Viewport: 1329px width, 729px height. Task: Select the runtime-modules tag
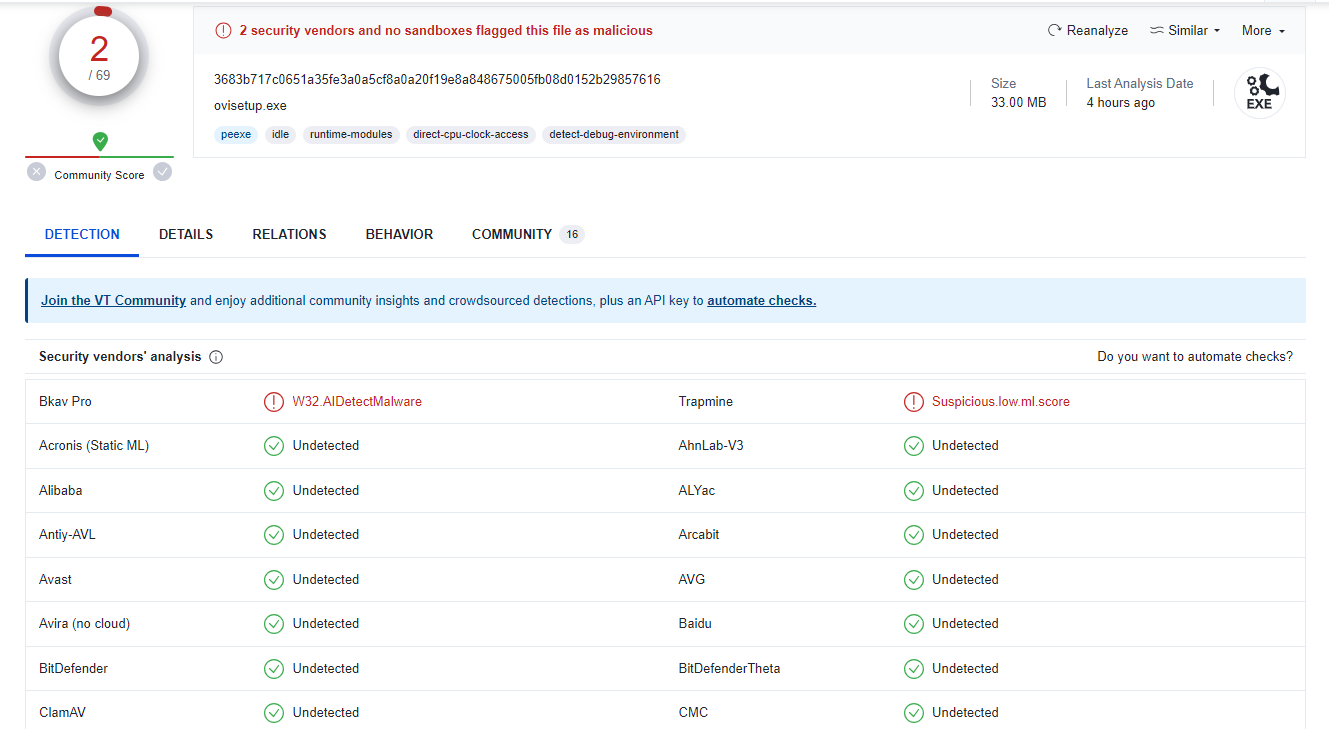coord(351,135)
